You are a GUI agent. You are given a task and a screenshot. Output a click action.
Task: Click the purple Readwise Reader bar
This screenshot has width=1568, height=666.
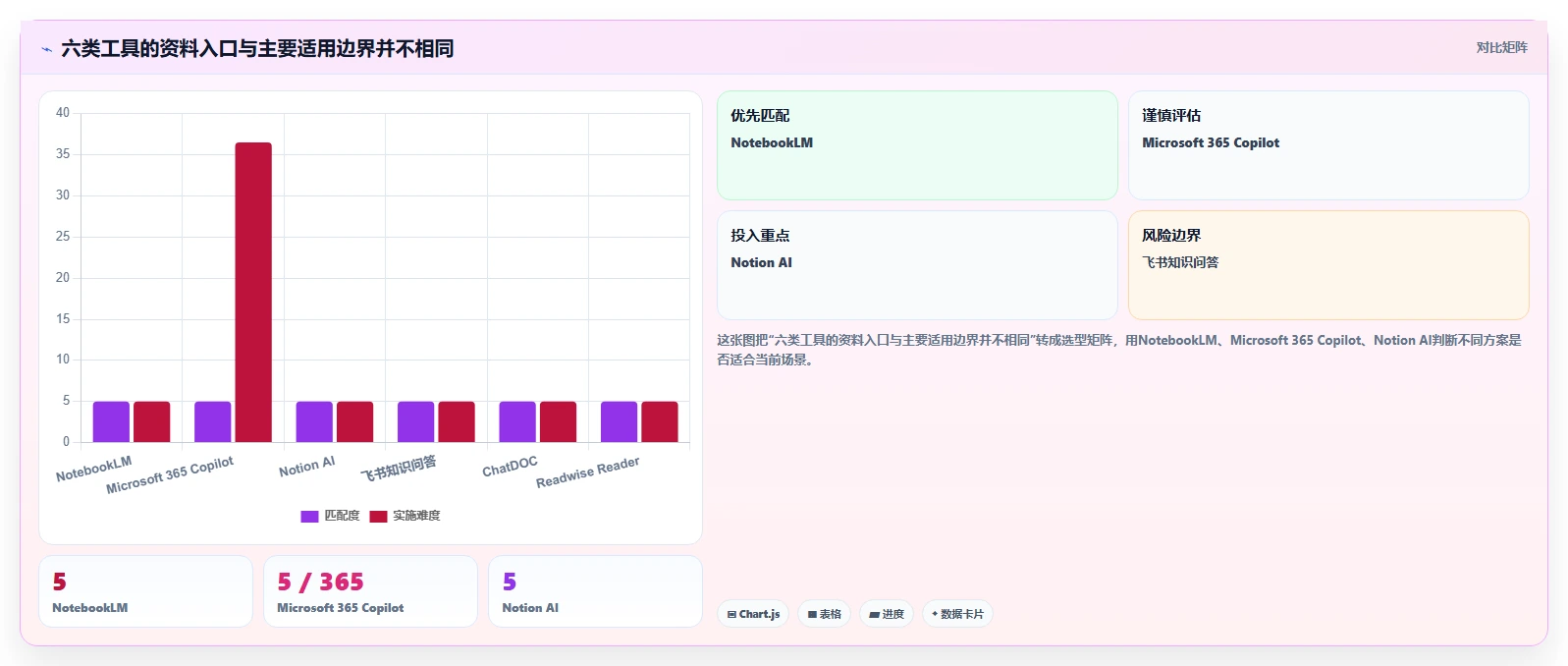[619, 421]
